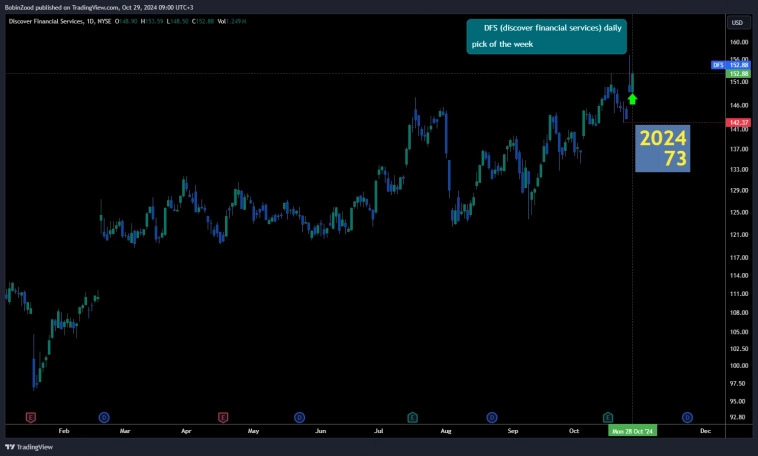This screenshot has height=456, width=758.
Task: Click the blue DFS price label
Action: click(x=717, y=65)
